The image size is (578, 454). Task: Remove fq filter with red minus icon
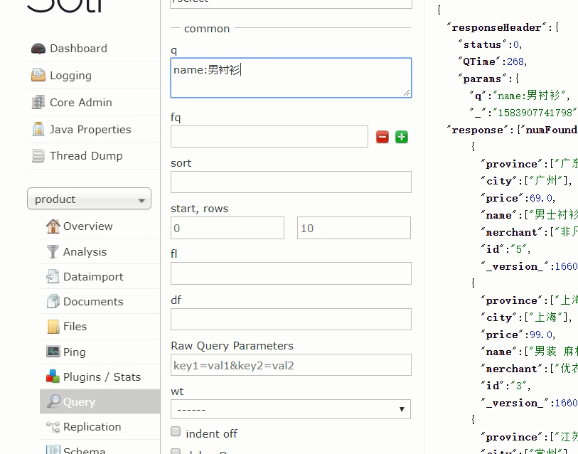382,137
